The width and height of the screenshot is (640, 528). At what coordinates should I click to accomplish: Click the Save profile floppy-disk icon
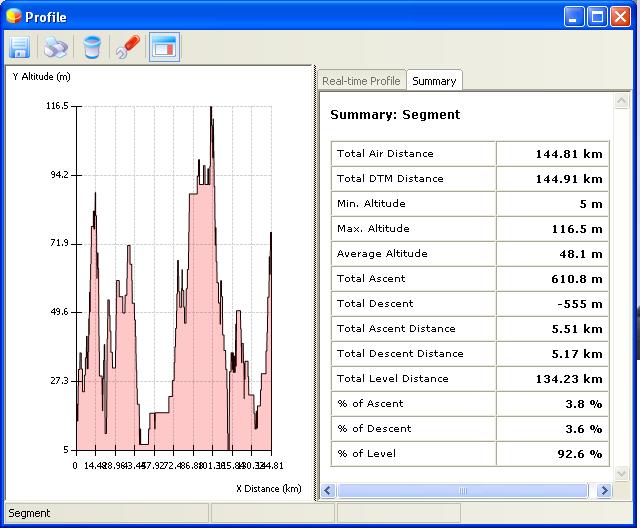tap(19, 47)
